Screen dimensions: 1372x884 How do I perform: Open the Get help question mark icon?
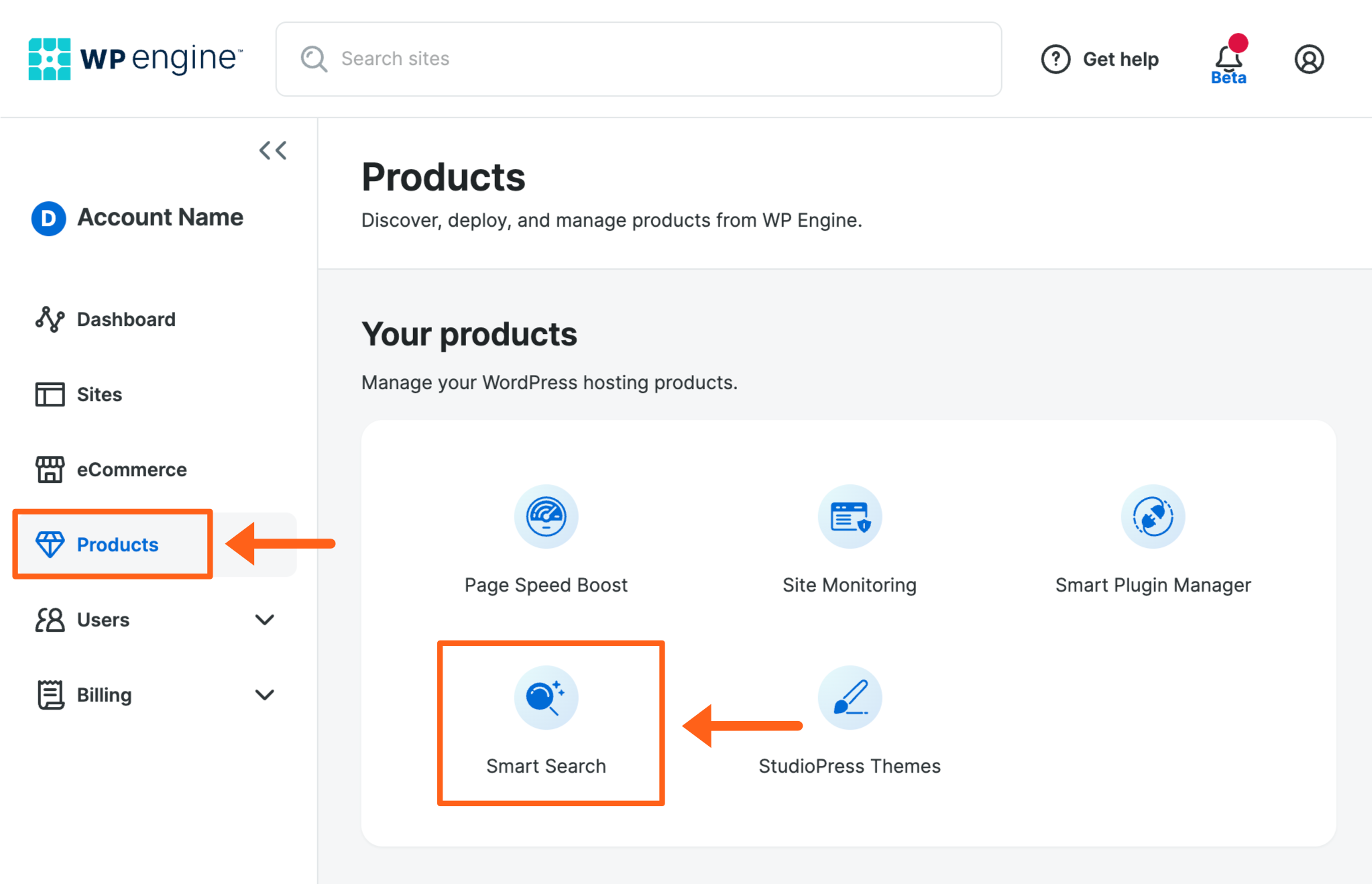(x=1055, y=59)
